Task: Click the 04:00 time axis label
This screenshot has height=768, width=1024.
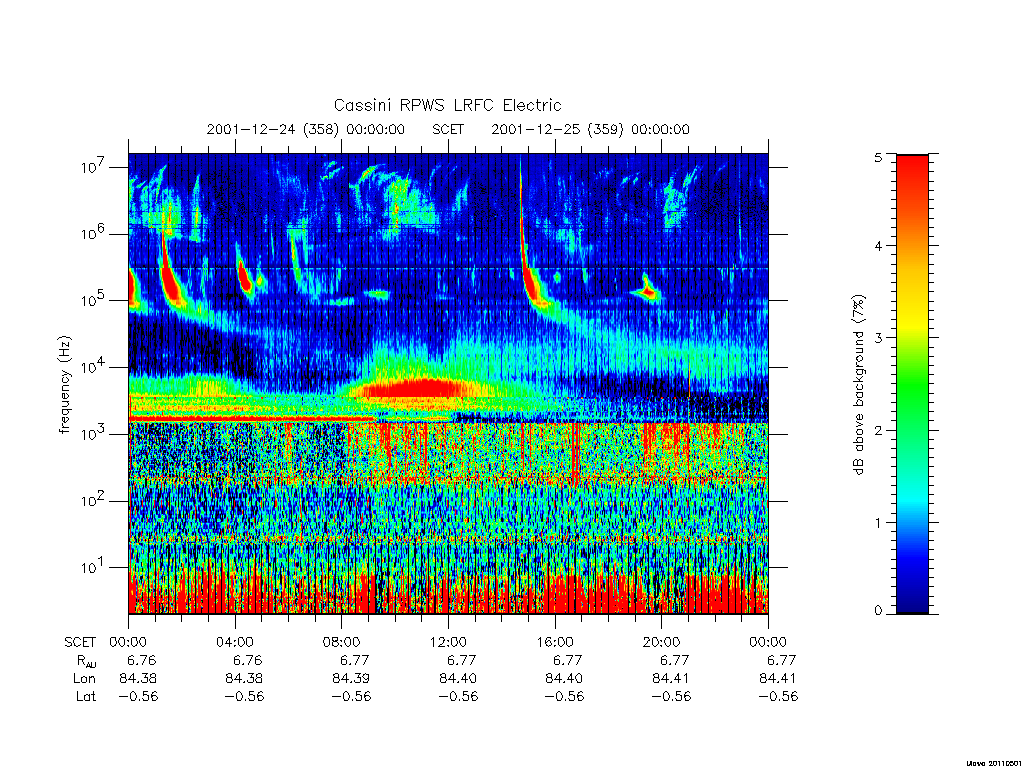Action: pos(234,643)
